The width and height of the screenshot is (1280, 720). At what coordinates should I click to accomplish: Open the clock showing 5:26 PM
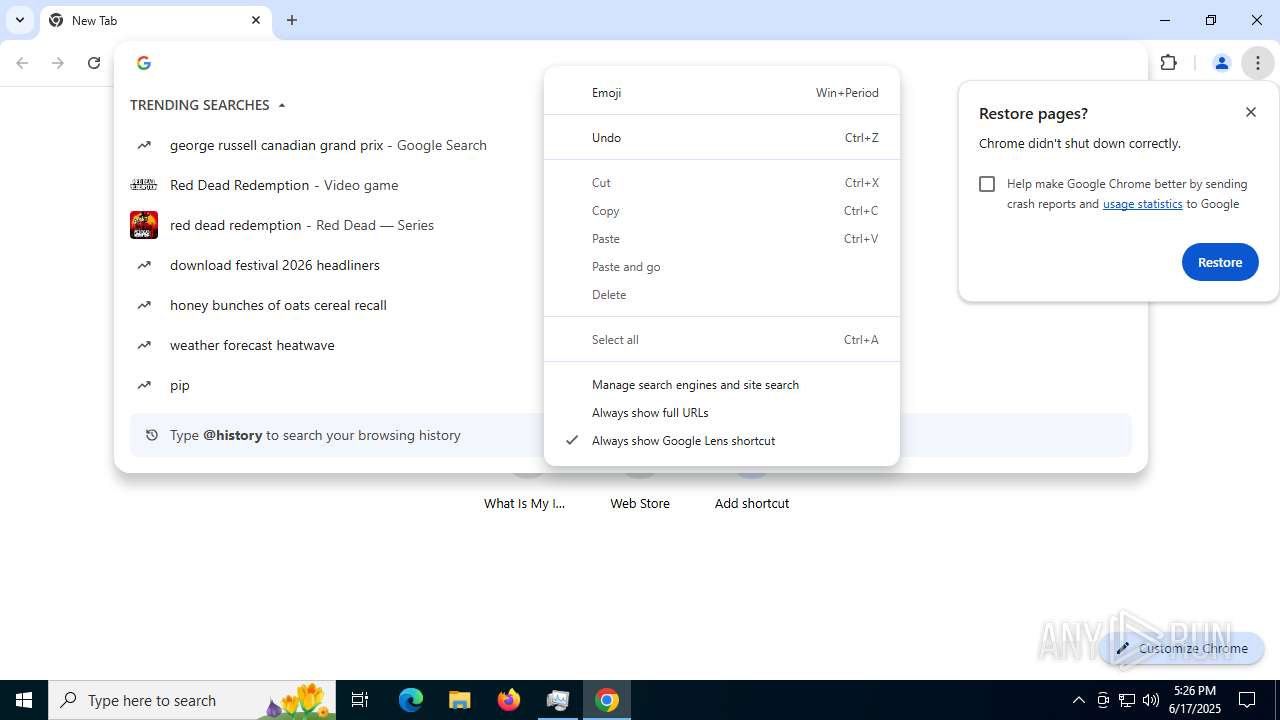[x=1196, y=700]
